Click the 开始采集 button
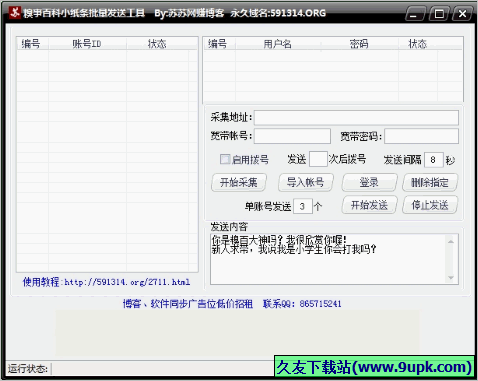 pyautogui.click(x=239, y=182)
